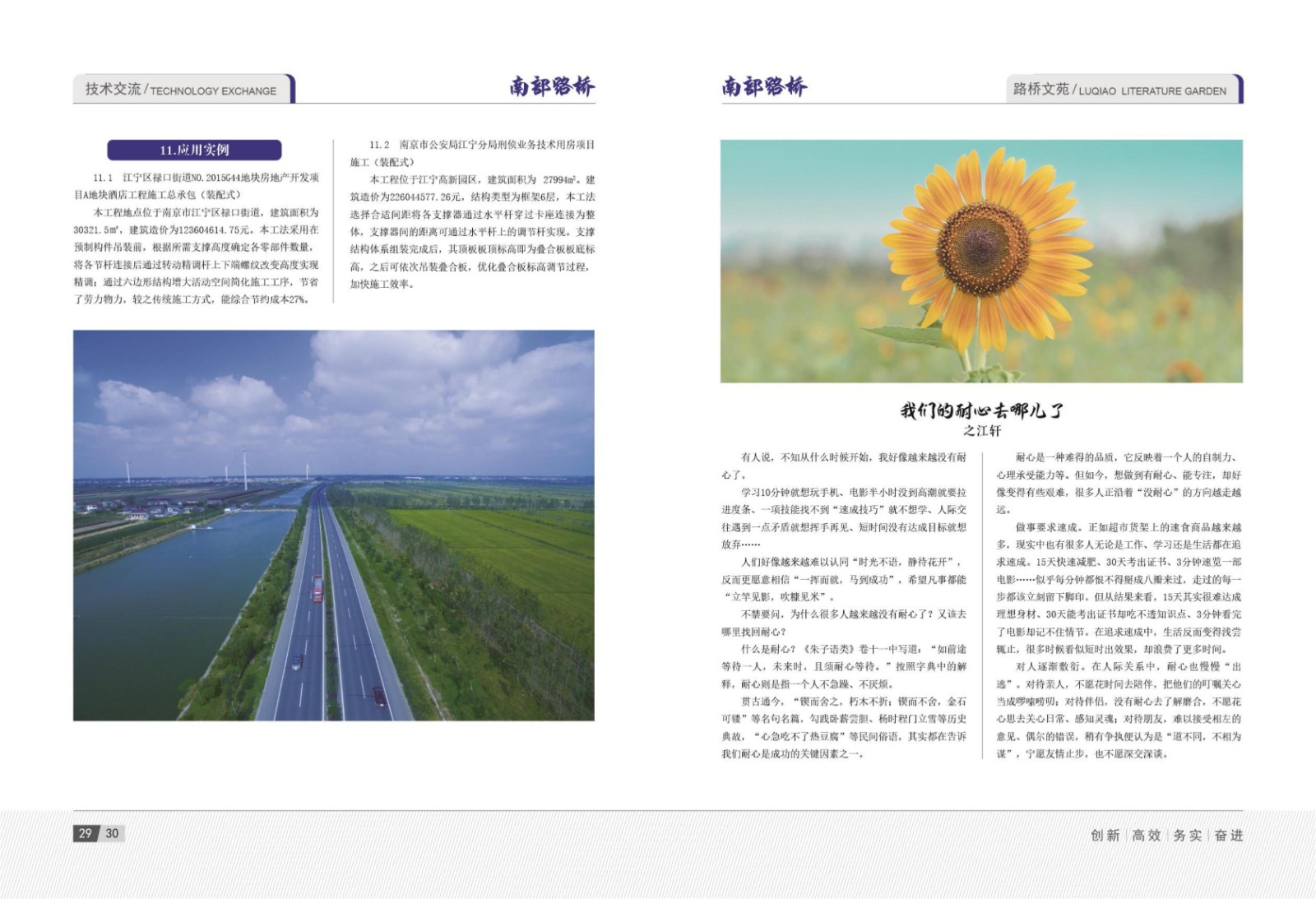
Task: Select the 11.应用实例 section heading badge
Action: tap(194, 150)
